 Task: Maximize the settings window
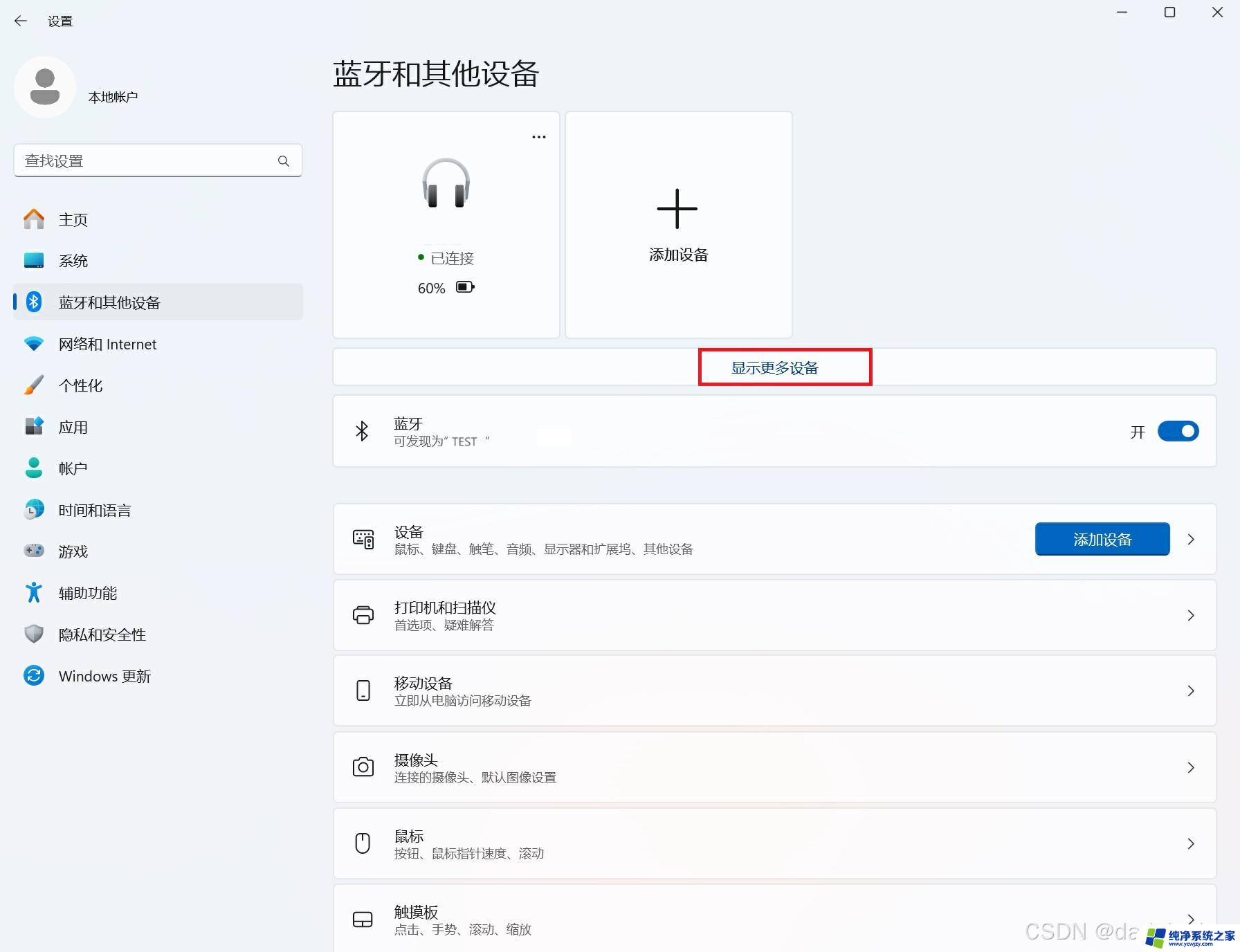1169,12
